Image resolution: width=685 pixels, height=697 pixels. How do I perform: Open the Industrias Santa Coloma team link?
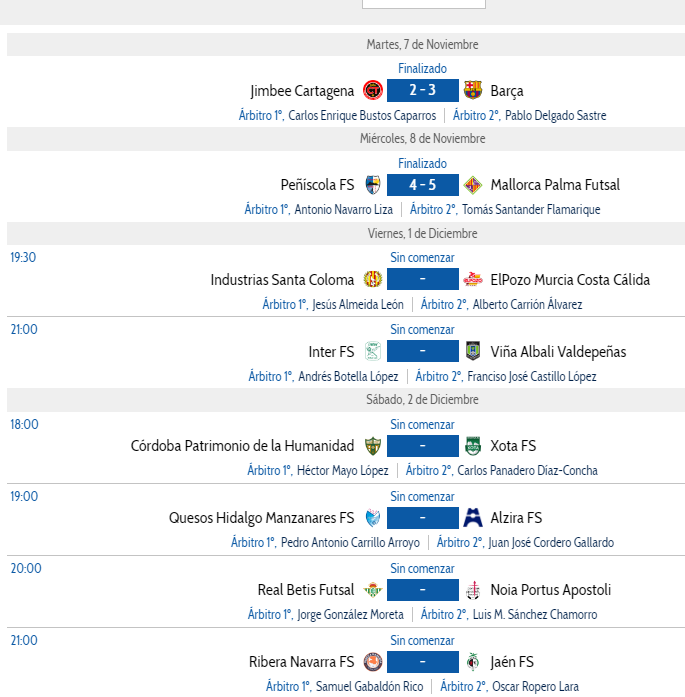[x=282, y=280]
